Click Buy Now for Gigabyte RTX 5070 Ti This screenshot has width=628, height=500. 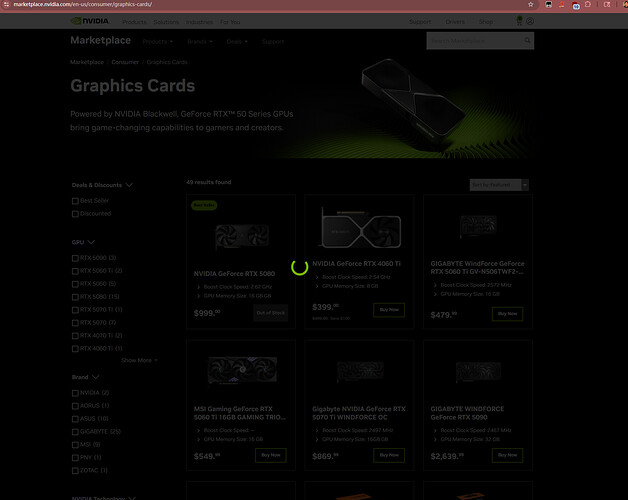point(389,455)
